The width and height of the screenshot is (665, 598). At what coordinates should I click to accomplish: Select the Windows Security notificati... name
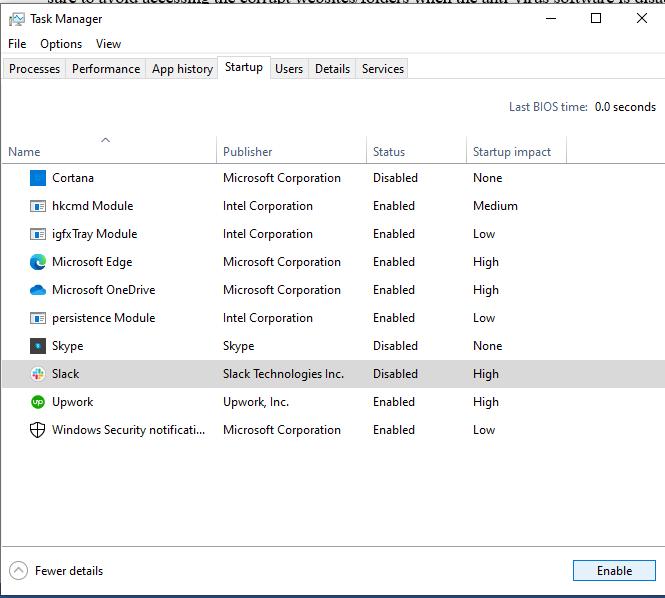[x=129, y=430]
